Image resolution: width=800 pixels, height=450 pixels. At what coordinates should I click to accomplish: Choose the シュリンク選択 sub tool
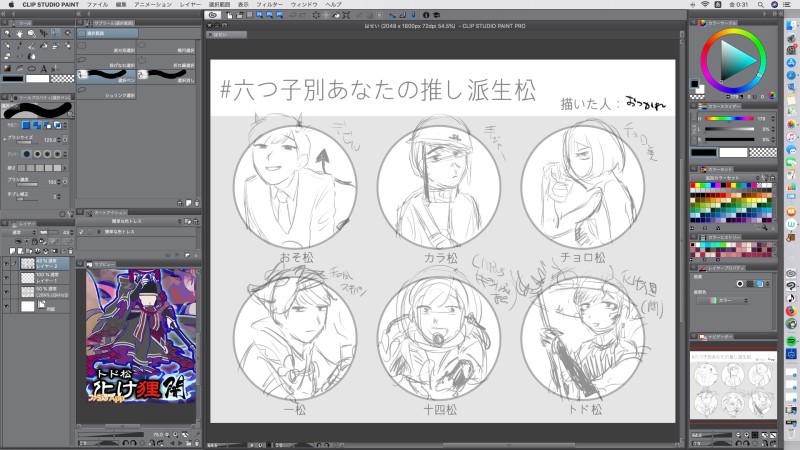[107, 91]
